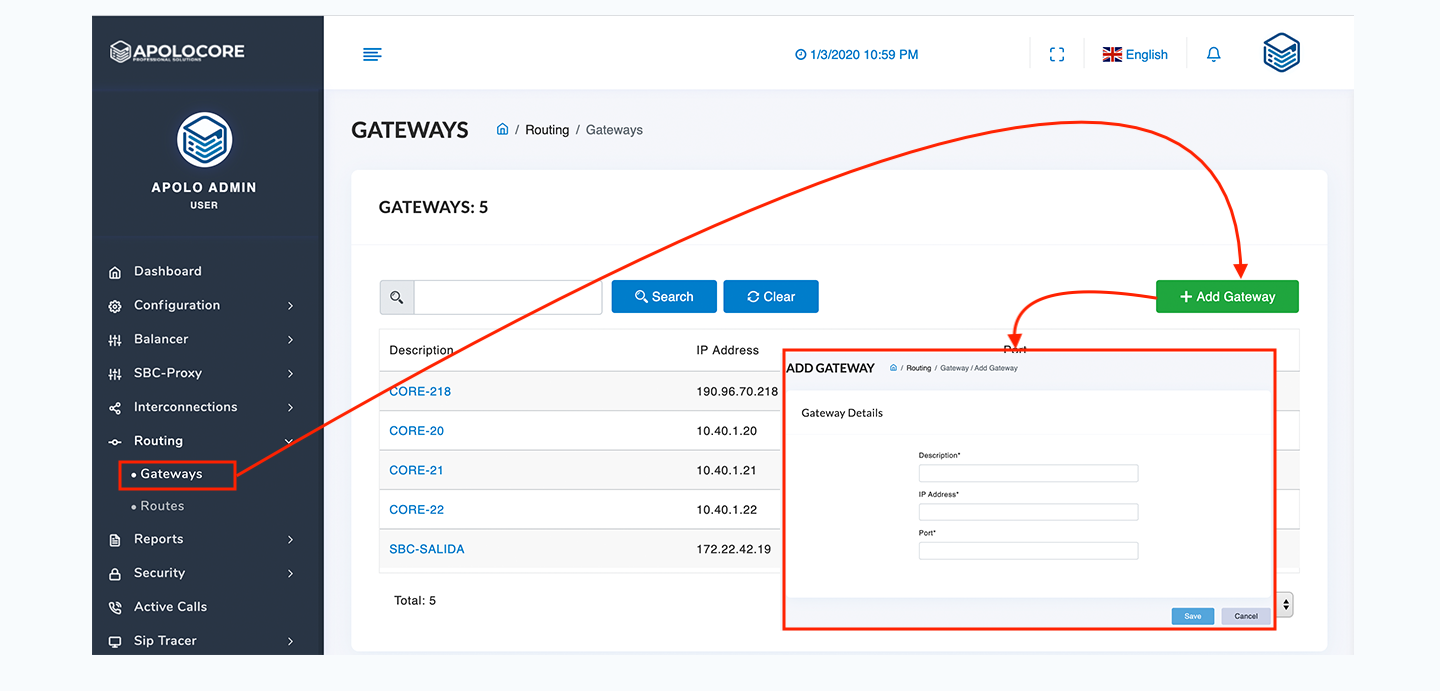Click the Apolocore profile logo in header
This screenshot has height=691, width=1440.
pyautogui.click(x=1281, y=53)
